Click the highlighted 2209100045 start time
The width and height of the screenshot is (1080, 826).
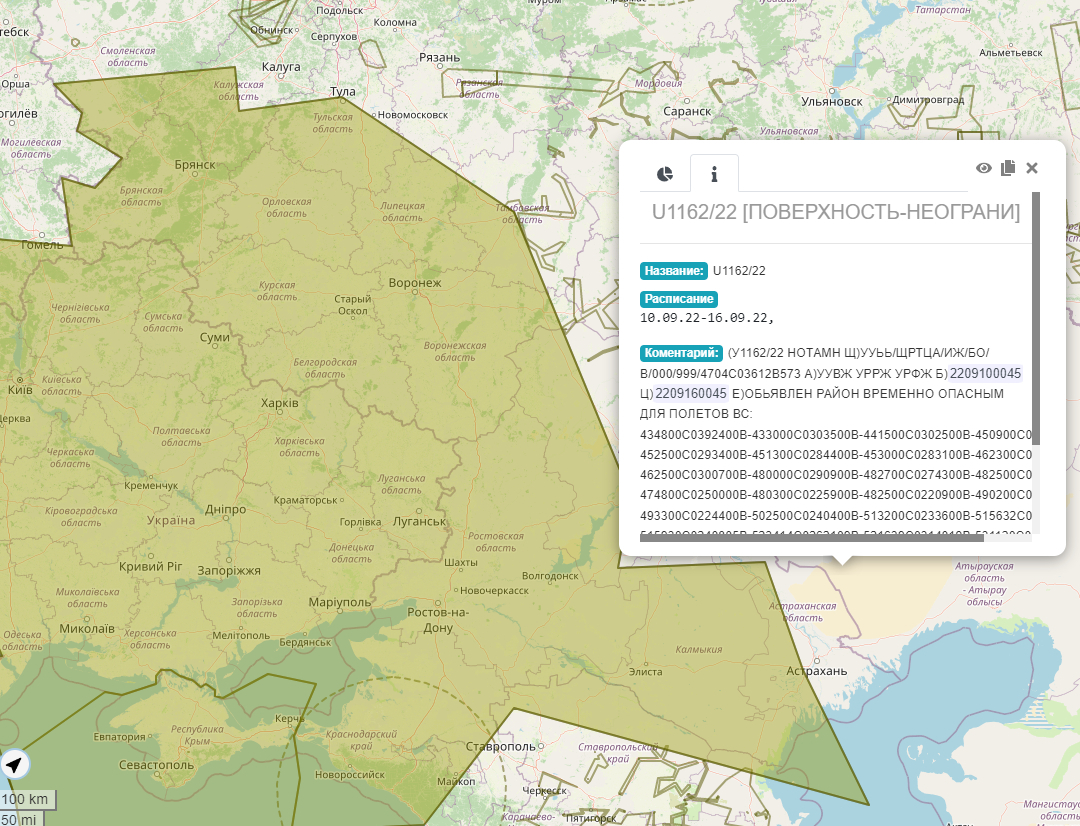point(985,373)
